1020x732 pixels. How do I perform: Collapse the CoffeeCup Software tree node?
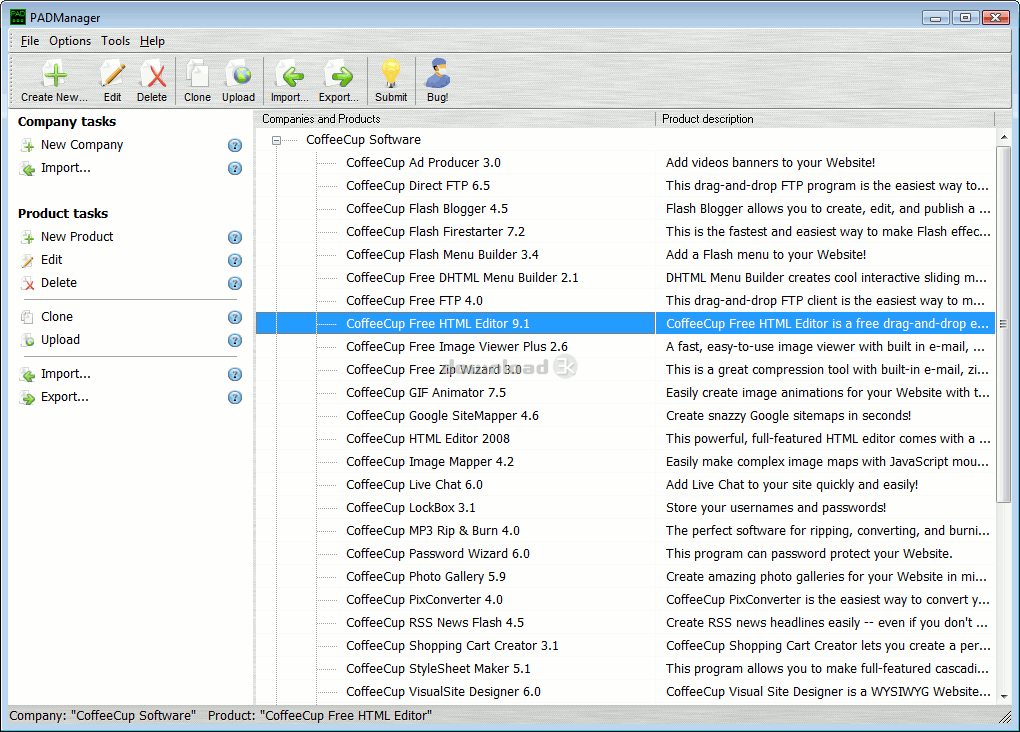point(276,140)
